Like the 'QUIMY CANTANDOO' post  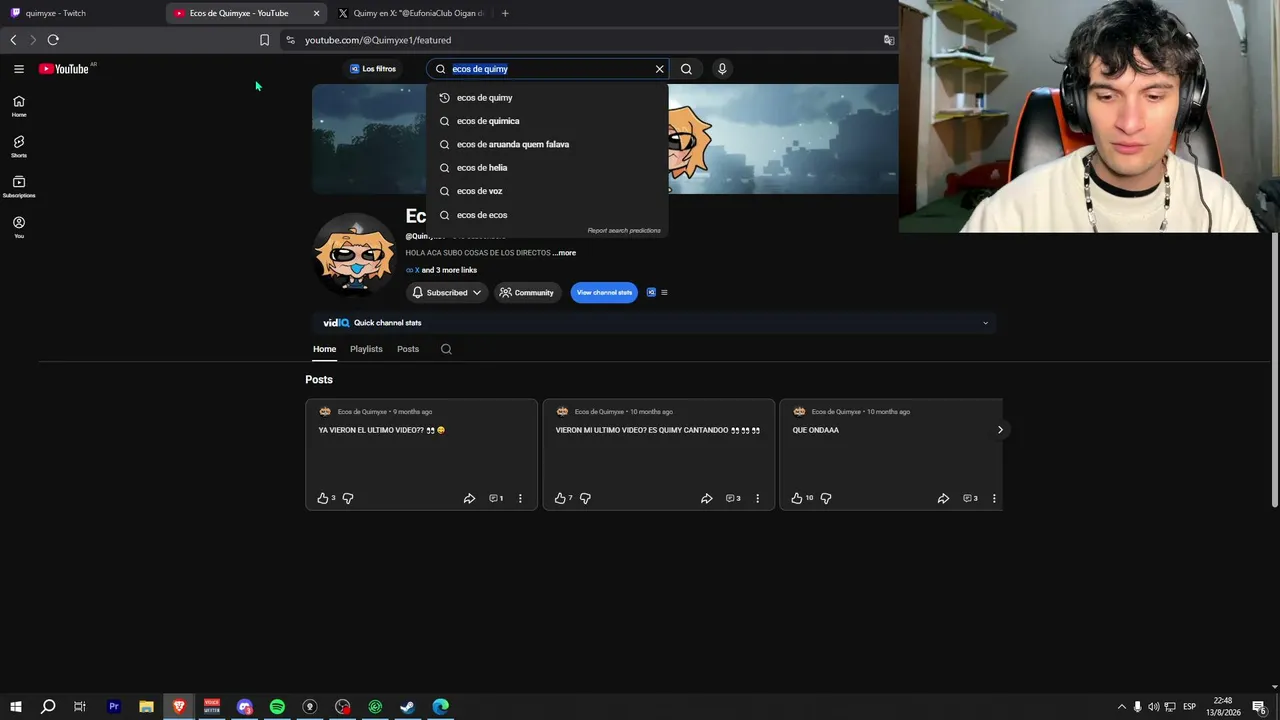(x=560, y=498)
